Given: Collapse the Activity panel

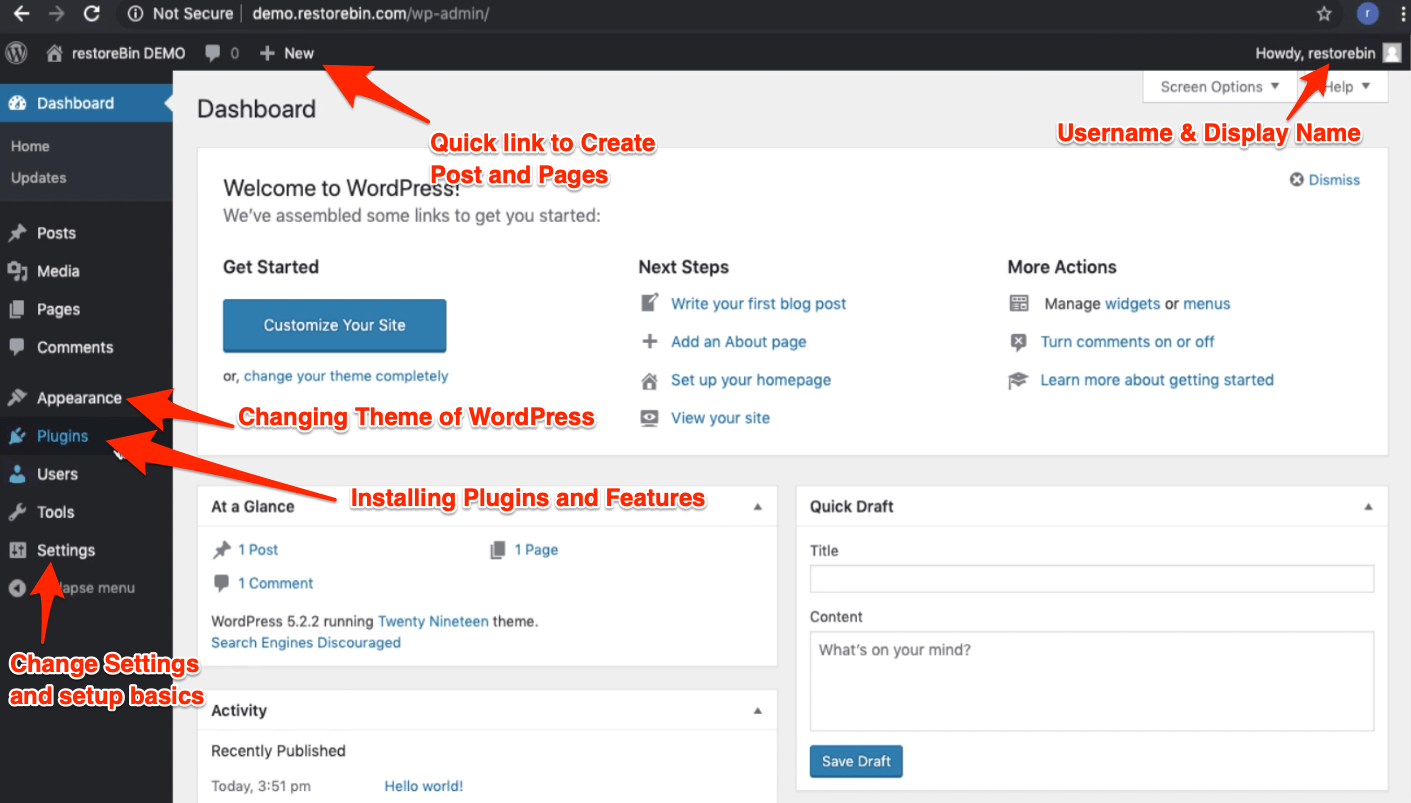Looking at the screenshot, I should coord(757,711).
